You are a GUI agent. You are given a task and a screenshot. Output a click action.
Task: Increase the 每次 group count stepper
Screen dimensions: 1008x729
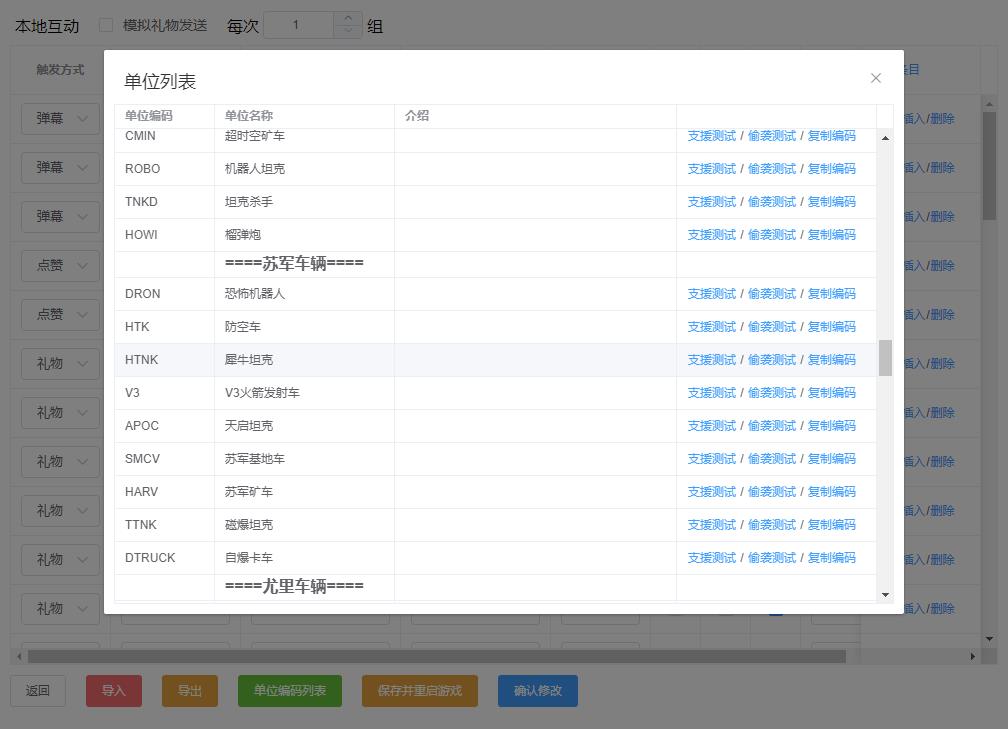[x=348, y=18]
